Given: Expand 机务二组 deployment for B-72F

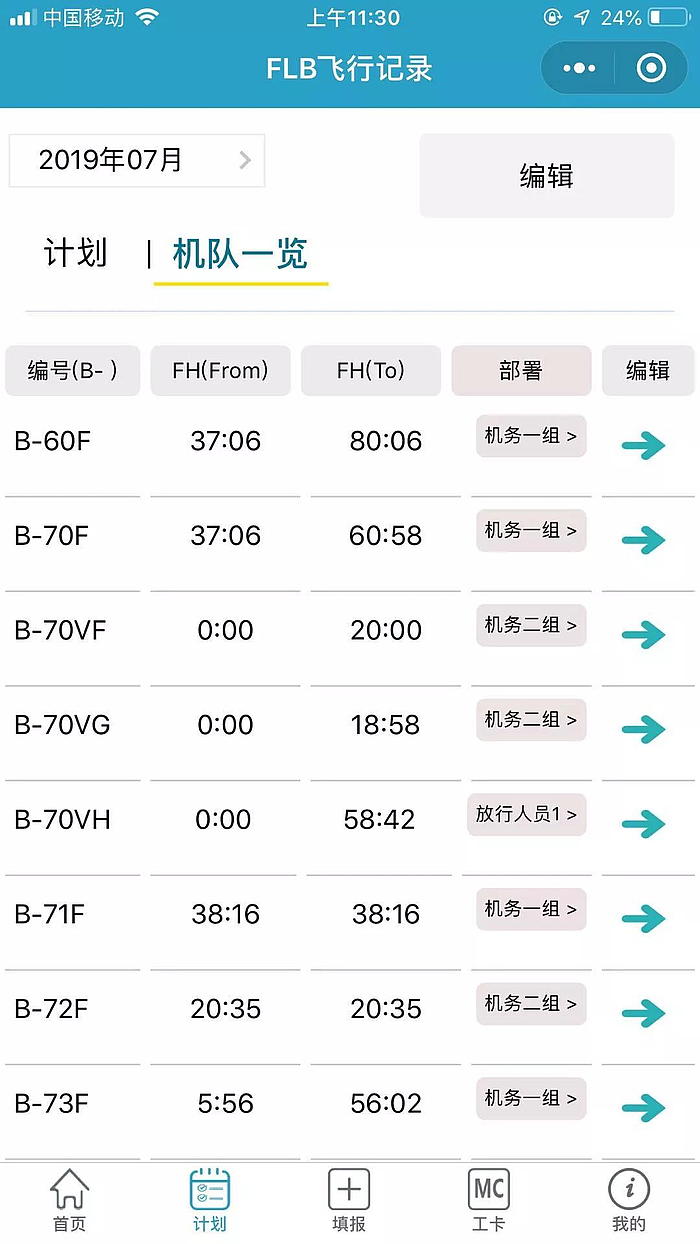Looking at the screenshot, I should 531,1004.
